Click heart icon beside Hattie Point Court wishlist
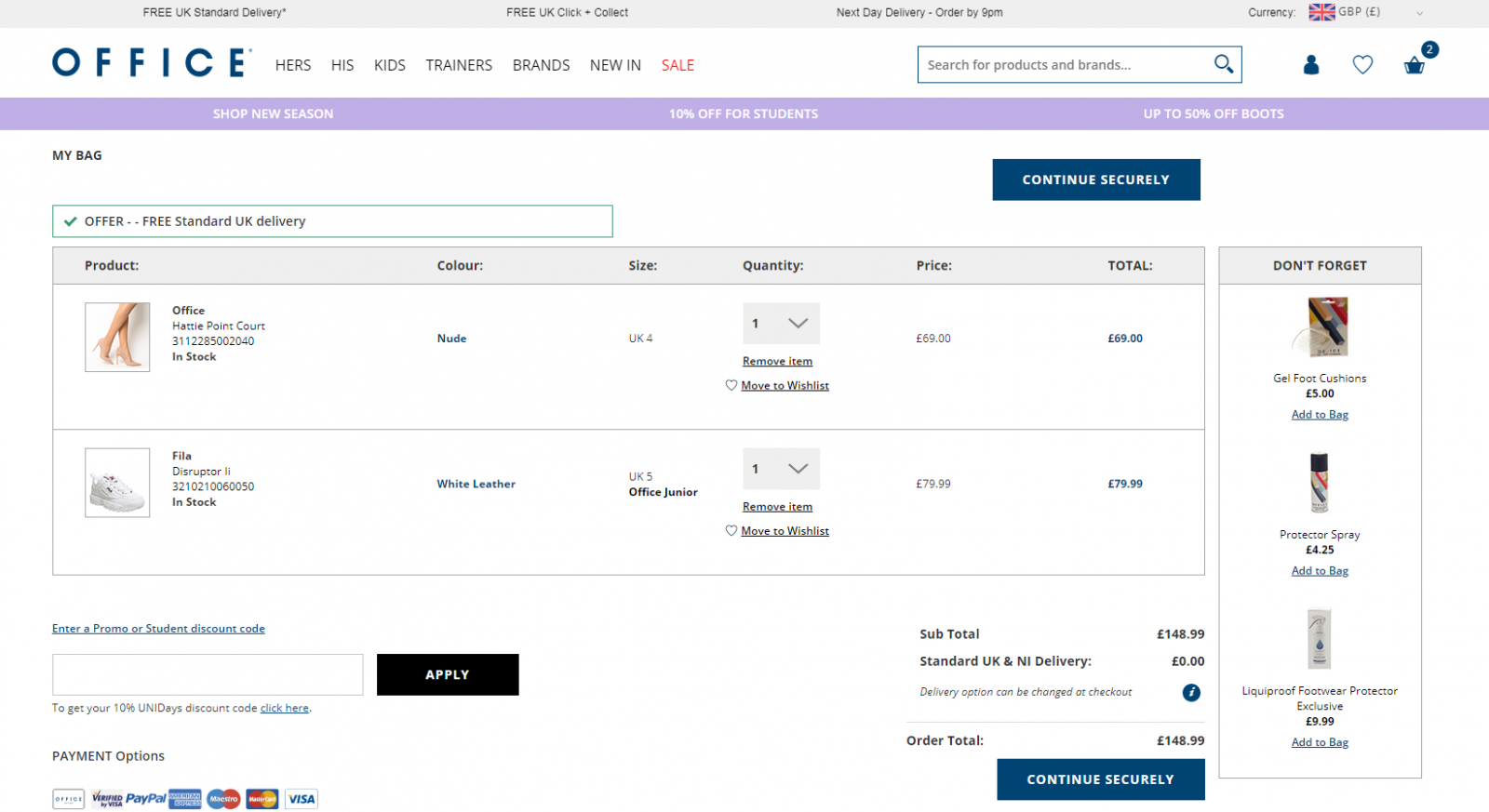This screenshot has height=812, width=1489. click(x=731, y=385)
